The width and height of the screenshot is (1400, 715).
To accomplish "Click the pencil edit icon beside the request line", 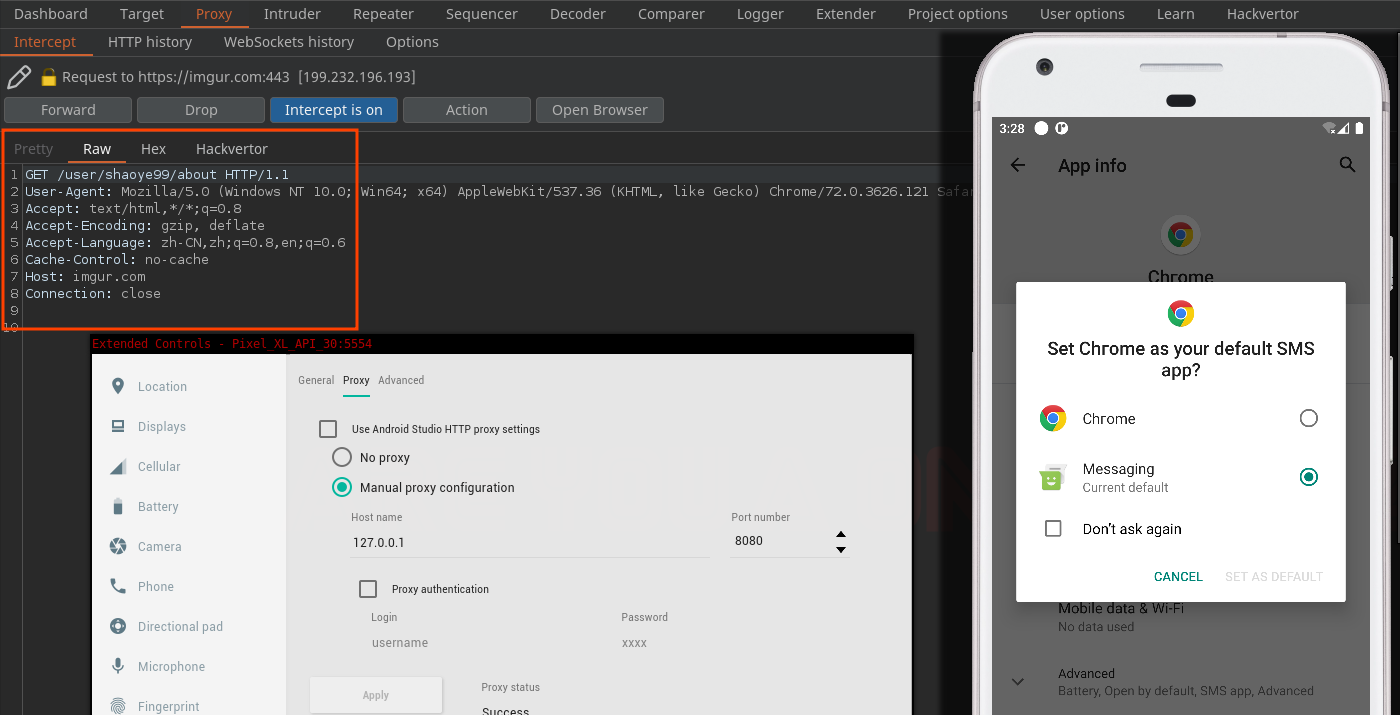I will [19, 77].
